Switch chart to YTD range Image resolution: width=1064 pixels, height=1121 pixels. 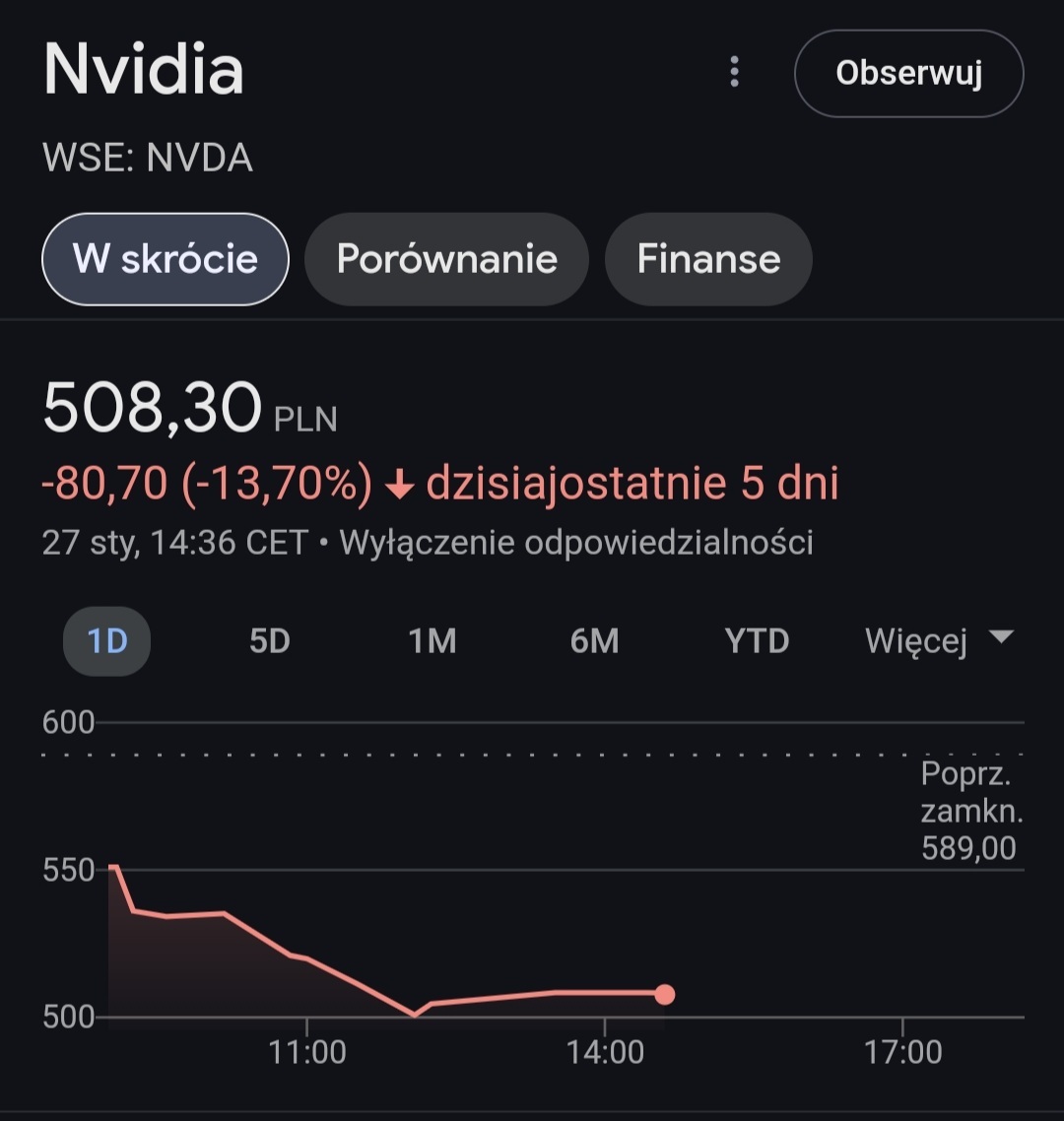tap(757, 641)
